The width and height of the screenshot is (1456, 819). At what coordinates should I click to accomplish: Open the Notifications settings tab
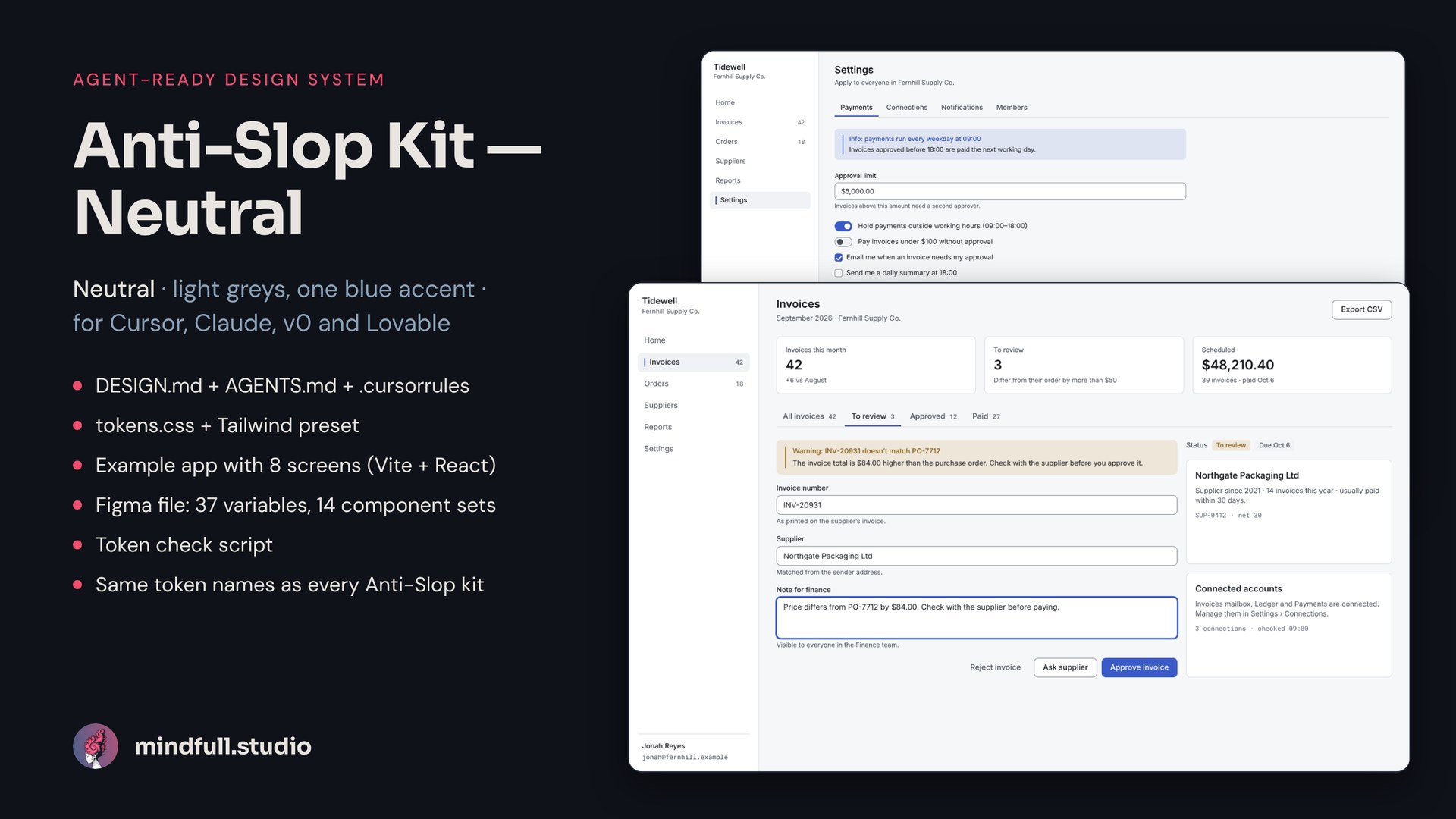pos(962,108)
